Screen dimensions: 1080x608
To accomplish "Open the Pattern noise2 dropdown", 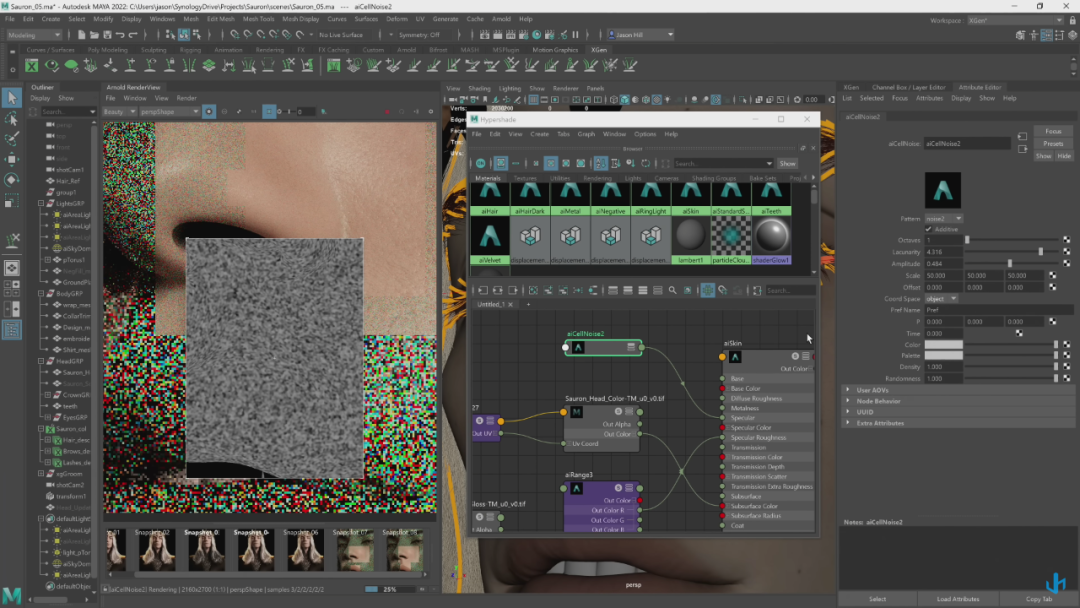I will tap(943, 218).
